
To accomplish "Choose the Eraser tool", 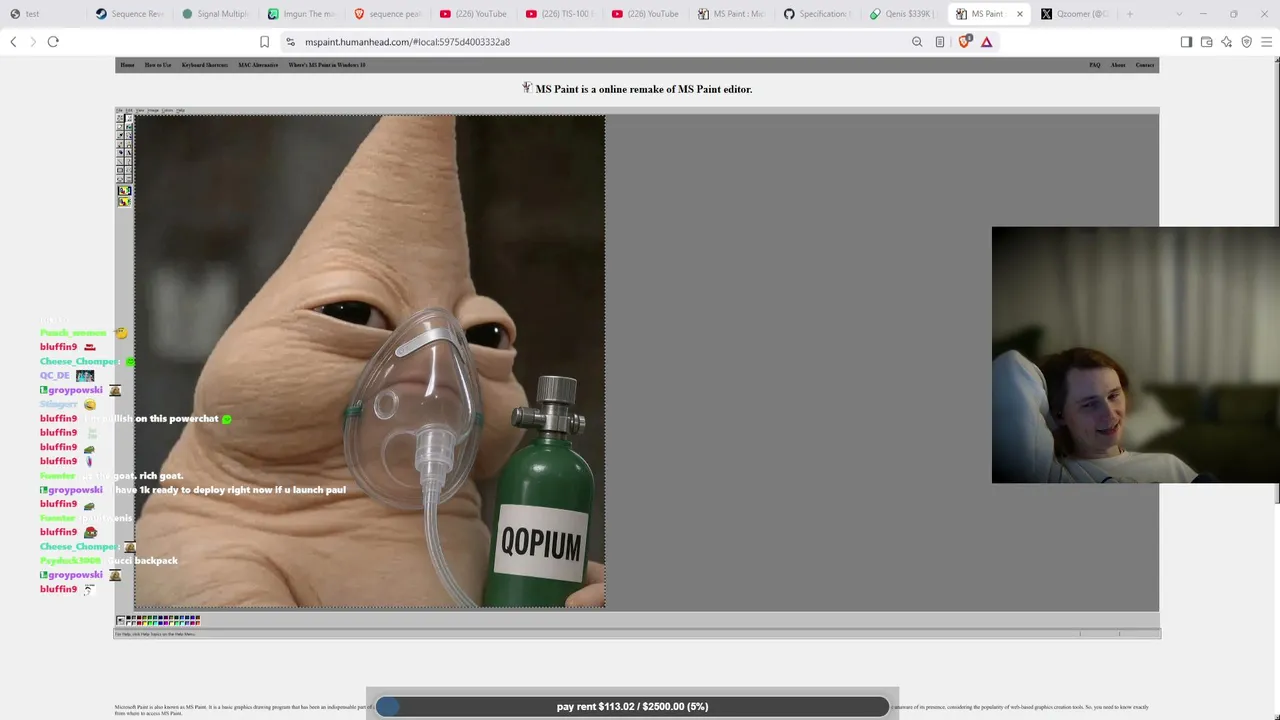I will click(119, 127).
